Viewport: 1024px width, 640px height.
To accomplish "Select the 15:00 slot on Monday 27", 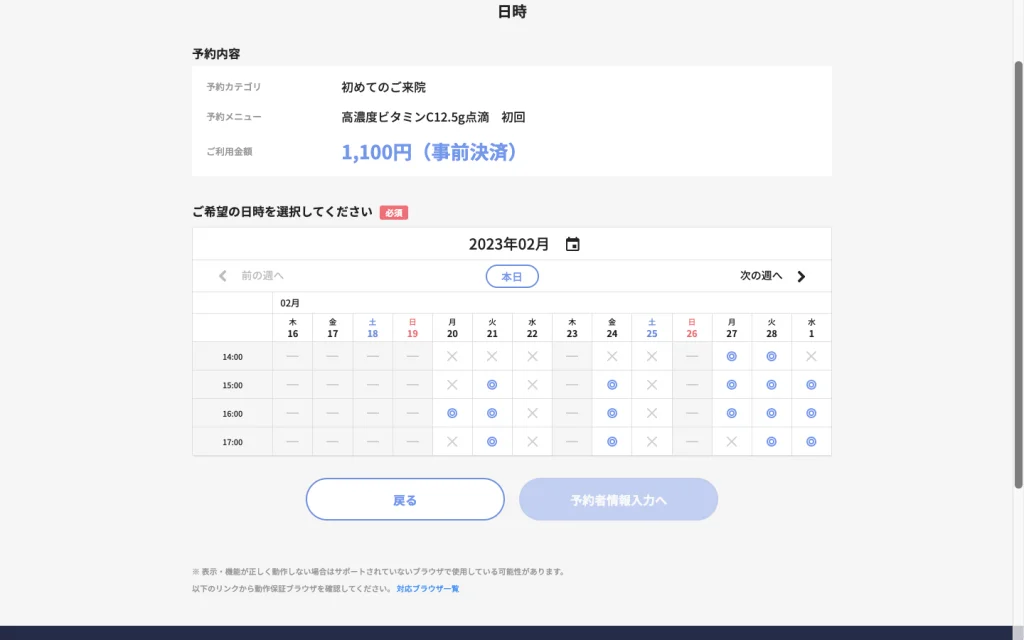I will (x=731, y=385).
